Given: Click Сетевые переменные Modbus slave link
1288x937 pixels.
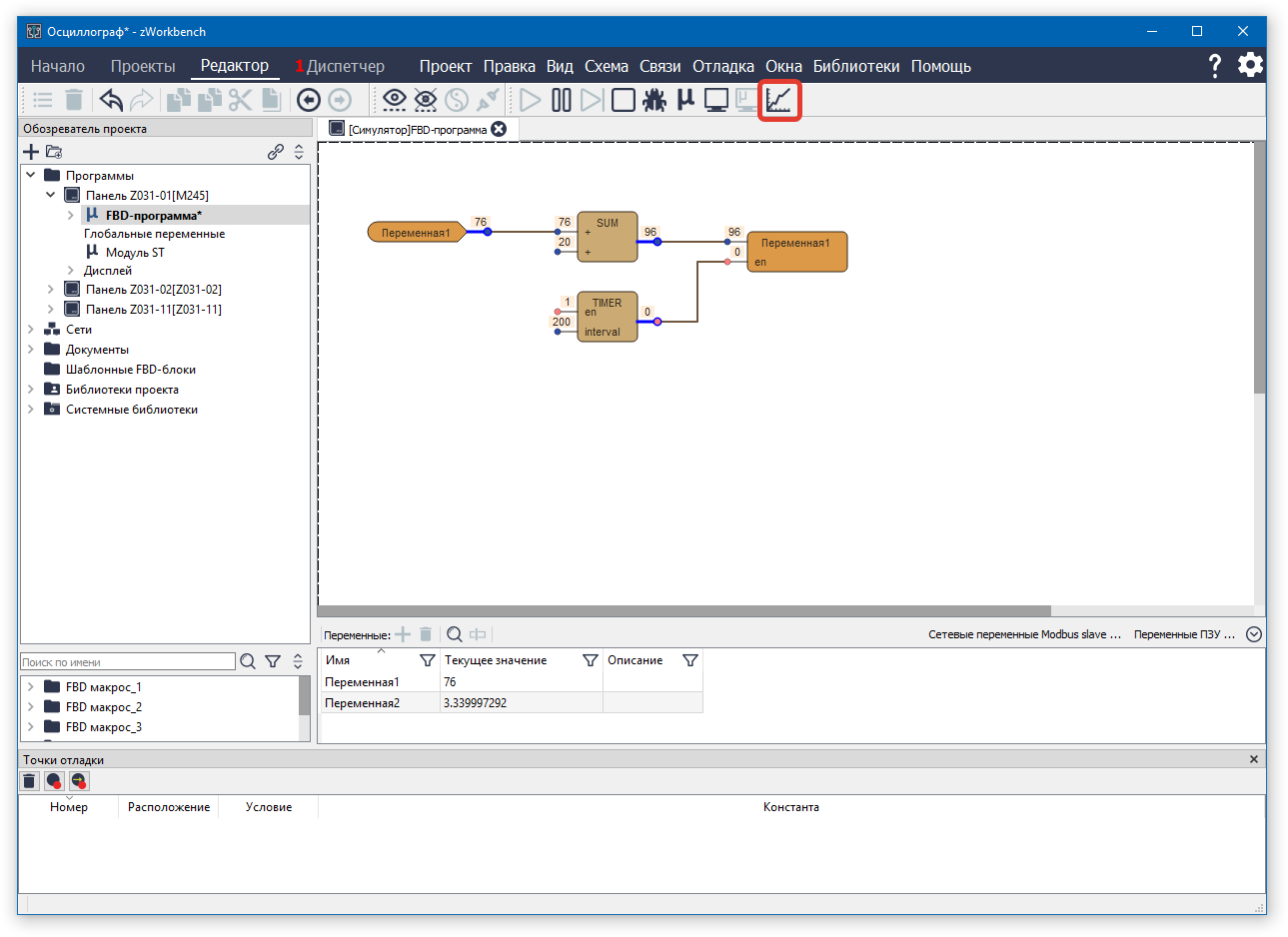Looking at the screenshot, I should [x=1024, y=634].
